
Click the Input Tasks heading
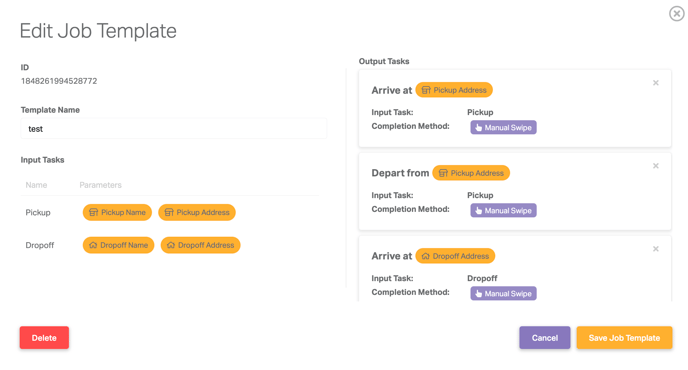click(x=42, y=160)
